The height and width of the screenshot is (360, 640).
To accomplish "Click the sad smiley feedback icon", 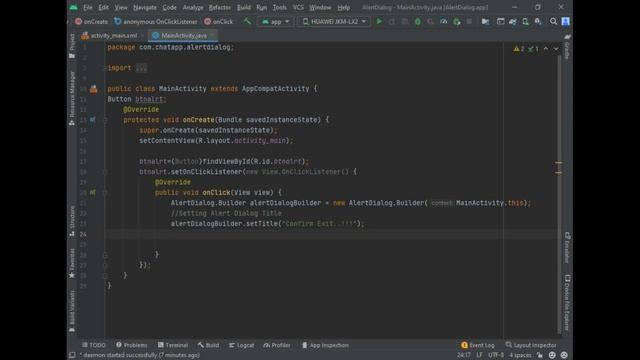I will [564, 355].
